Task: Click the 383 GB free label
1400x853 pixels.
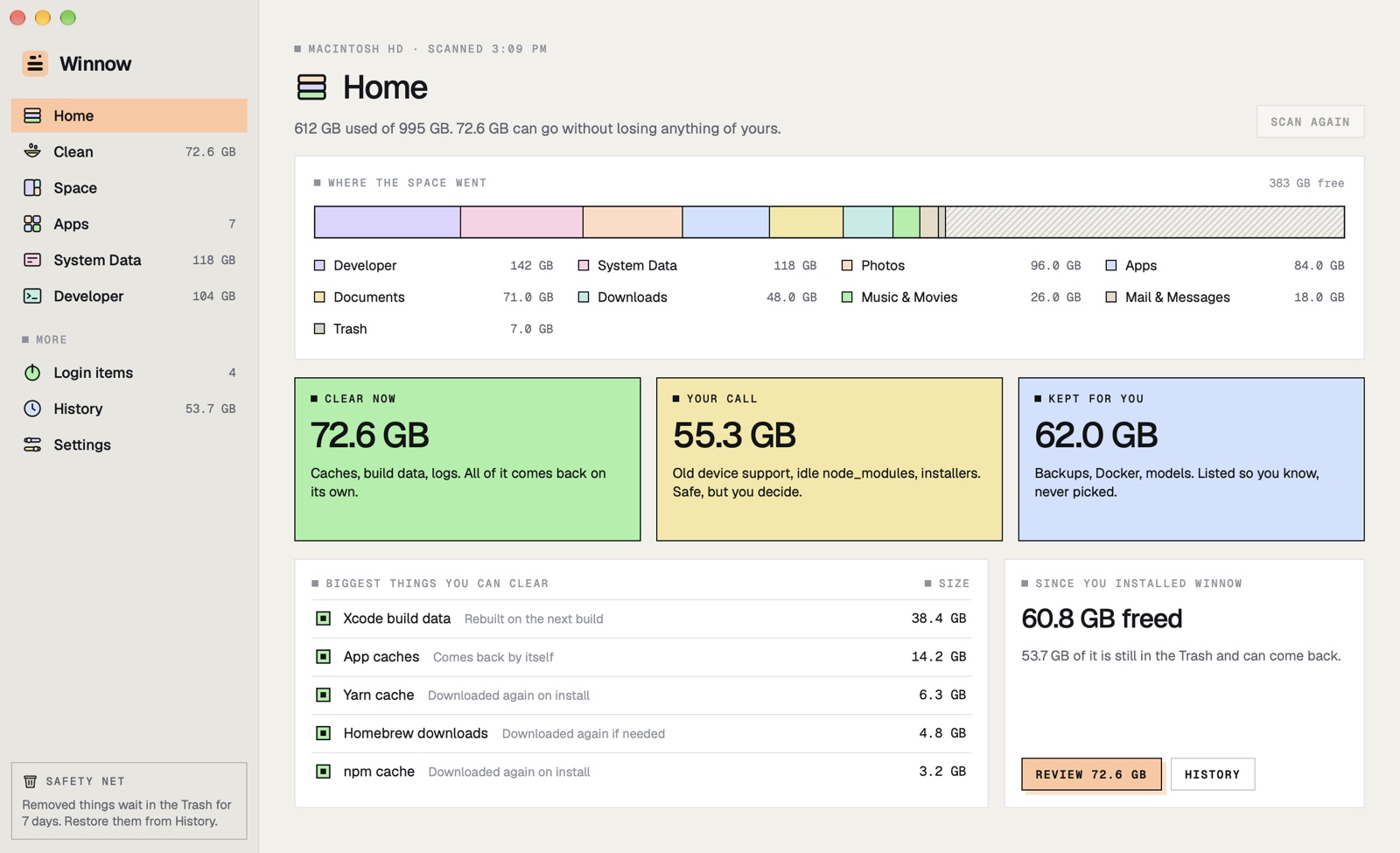Action: pos(1306,183)
